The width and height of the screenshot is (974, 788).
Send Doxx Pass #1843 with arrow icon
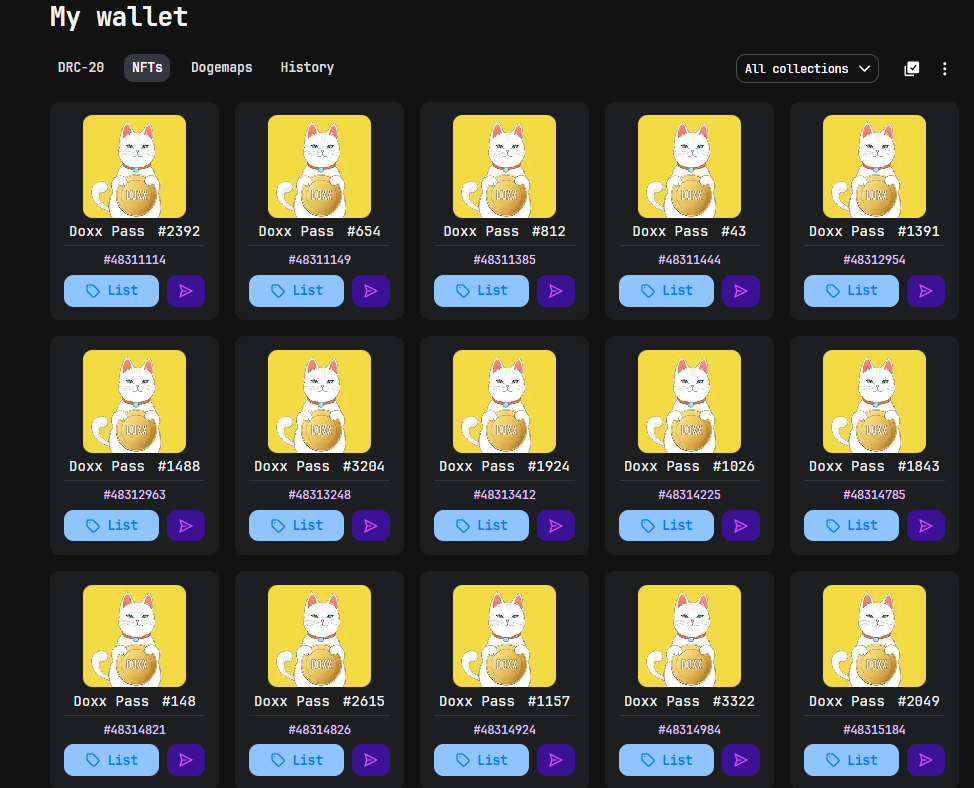click(926, 525)
